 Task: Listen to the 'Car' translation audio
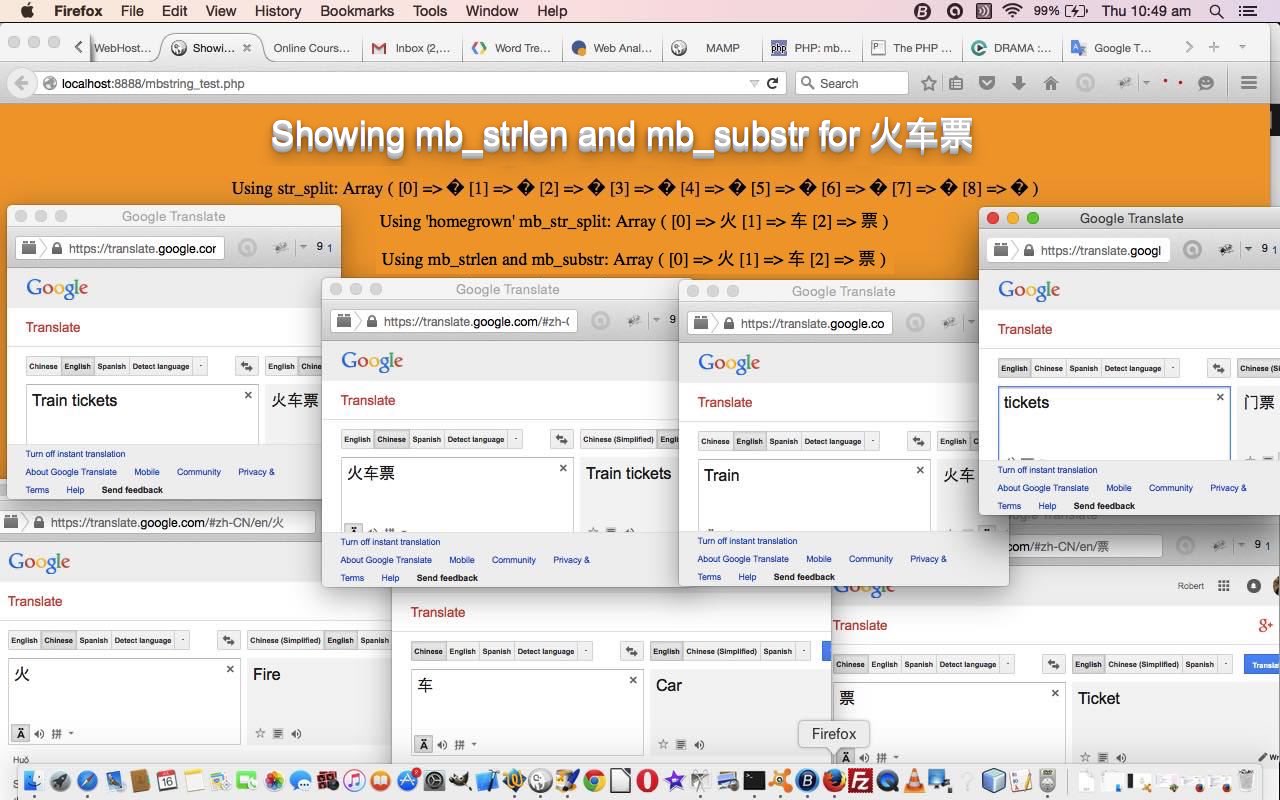point(699,745)
